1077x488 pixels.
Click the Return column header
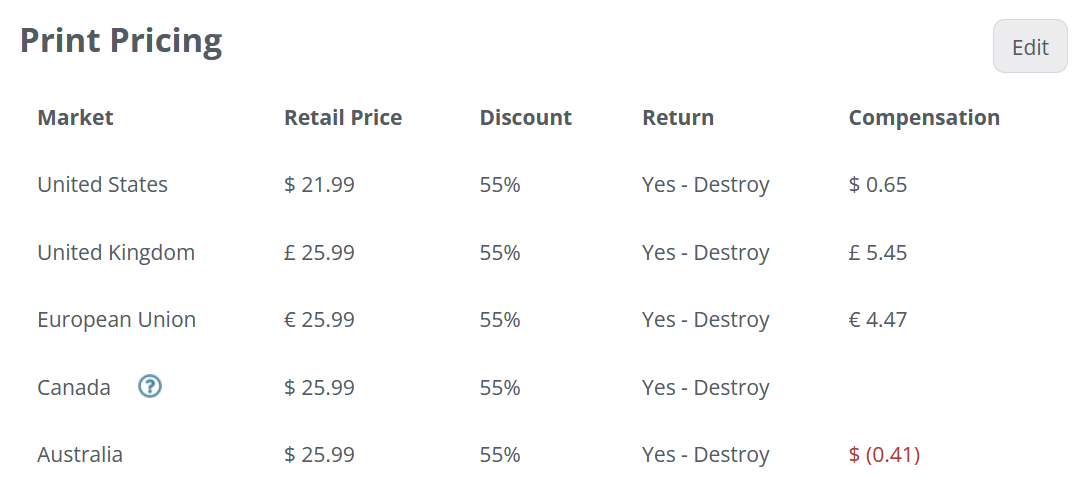click(678, 118)
